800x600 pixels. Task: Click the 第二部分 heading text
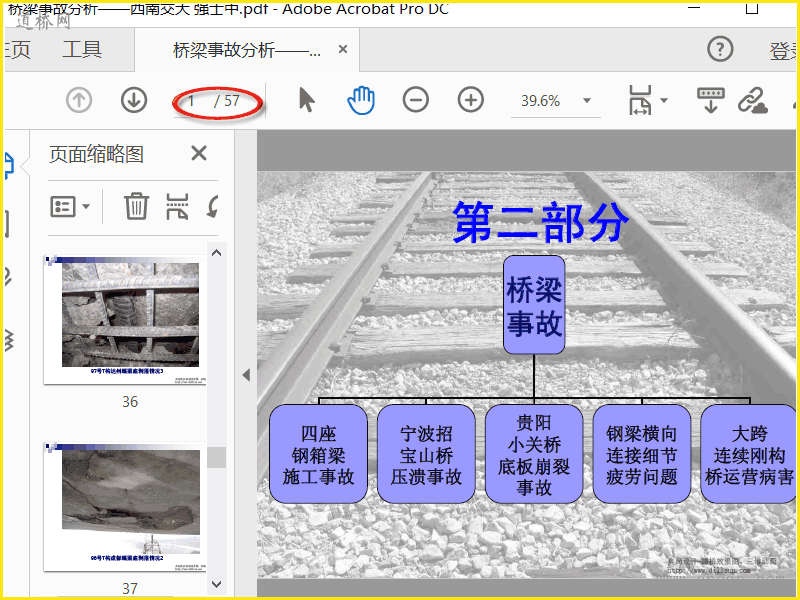click(x=540, y=222)
